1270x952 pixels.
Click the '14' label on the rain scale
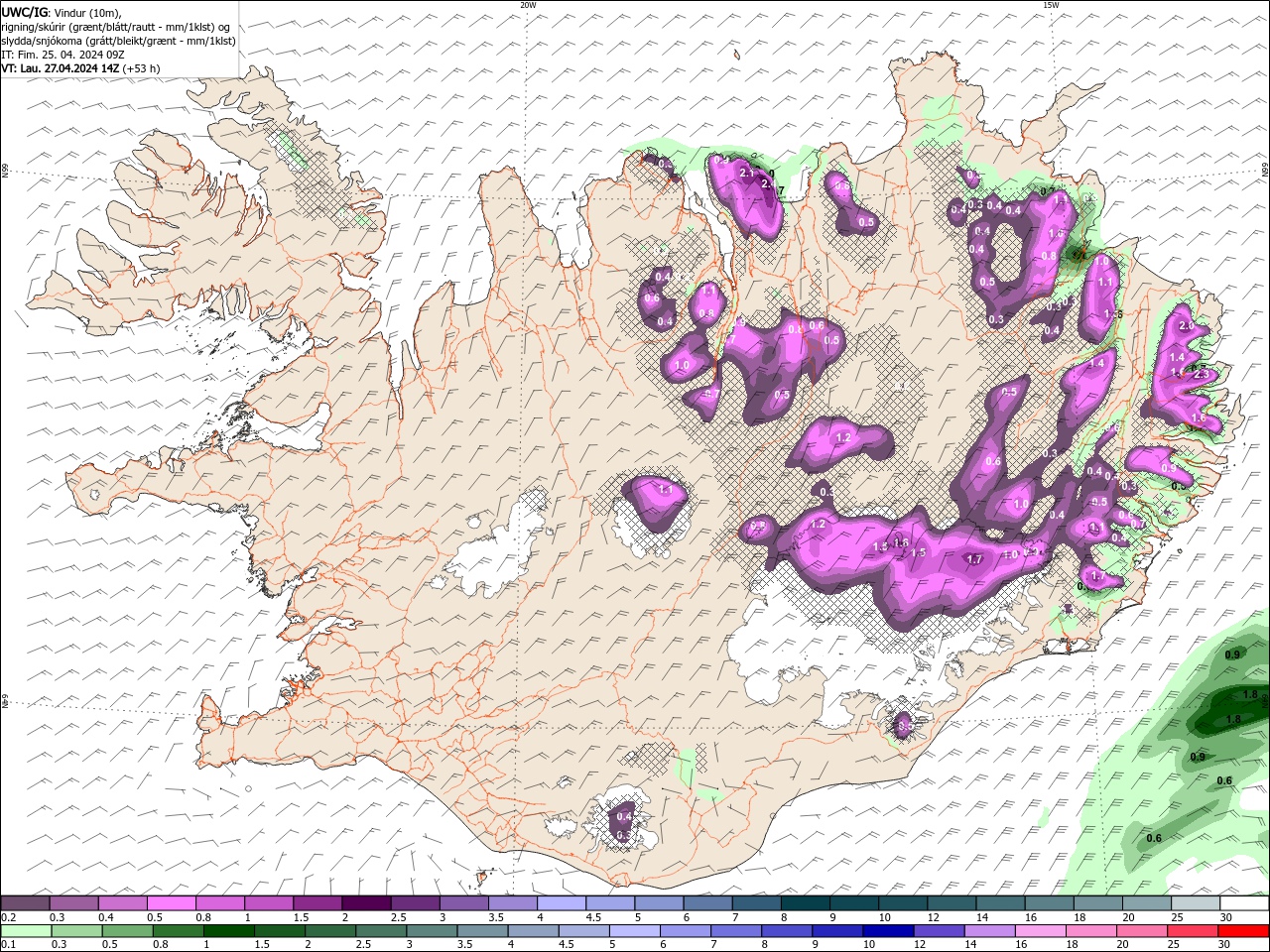(969, 945)
